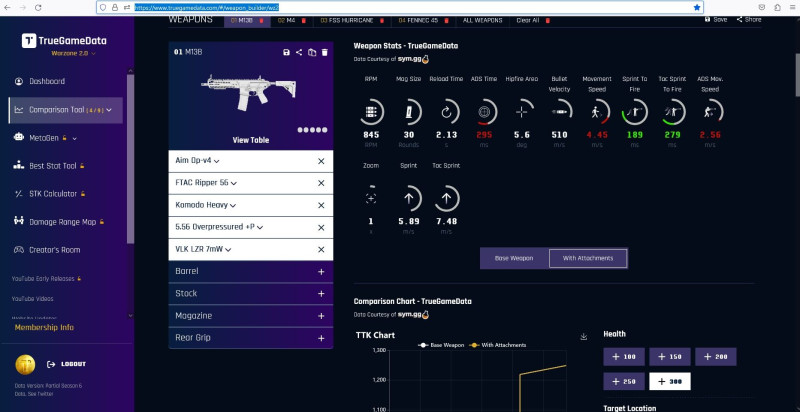Screen dimensions: 800x412
Task: Click the top-right Save button
Action: point(716,19)
